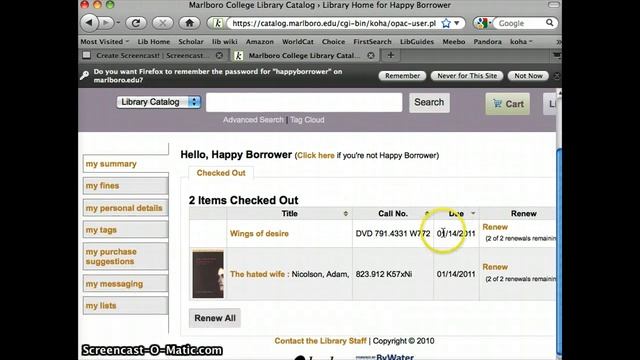Click the Google search engine icon

point(482,23)
